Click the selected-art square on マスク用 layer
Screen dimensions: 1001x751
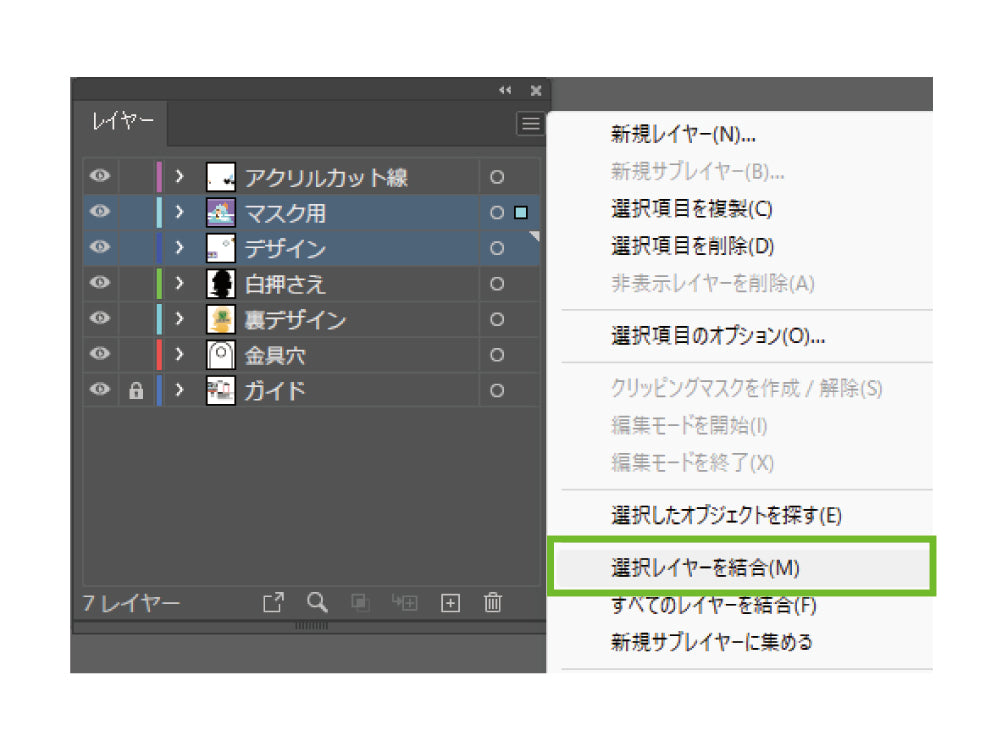point(521,213)
